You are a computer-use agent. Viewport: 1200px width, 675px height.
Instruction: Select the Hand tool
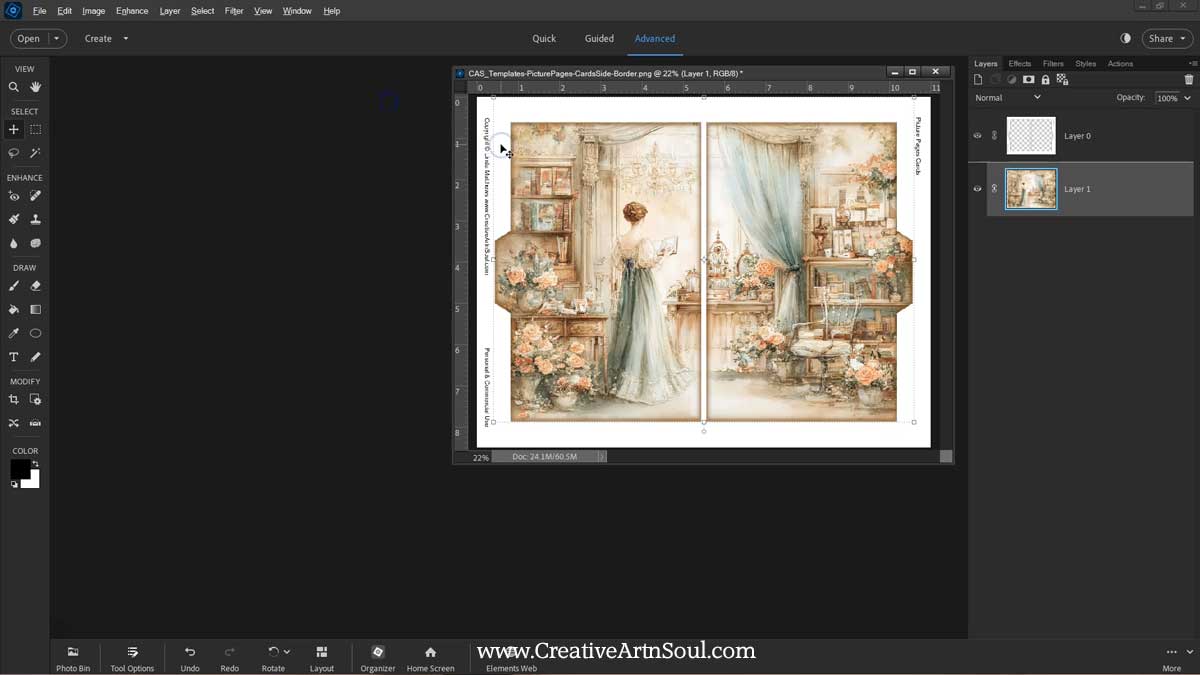click(36, 87)
